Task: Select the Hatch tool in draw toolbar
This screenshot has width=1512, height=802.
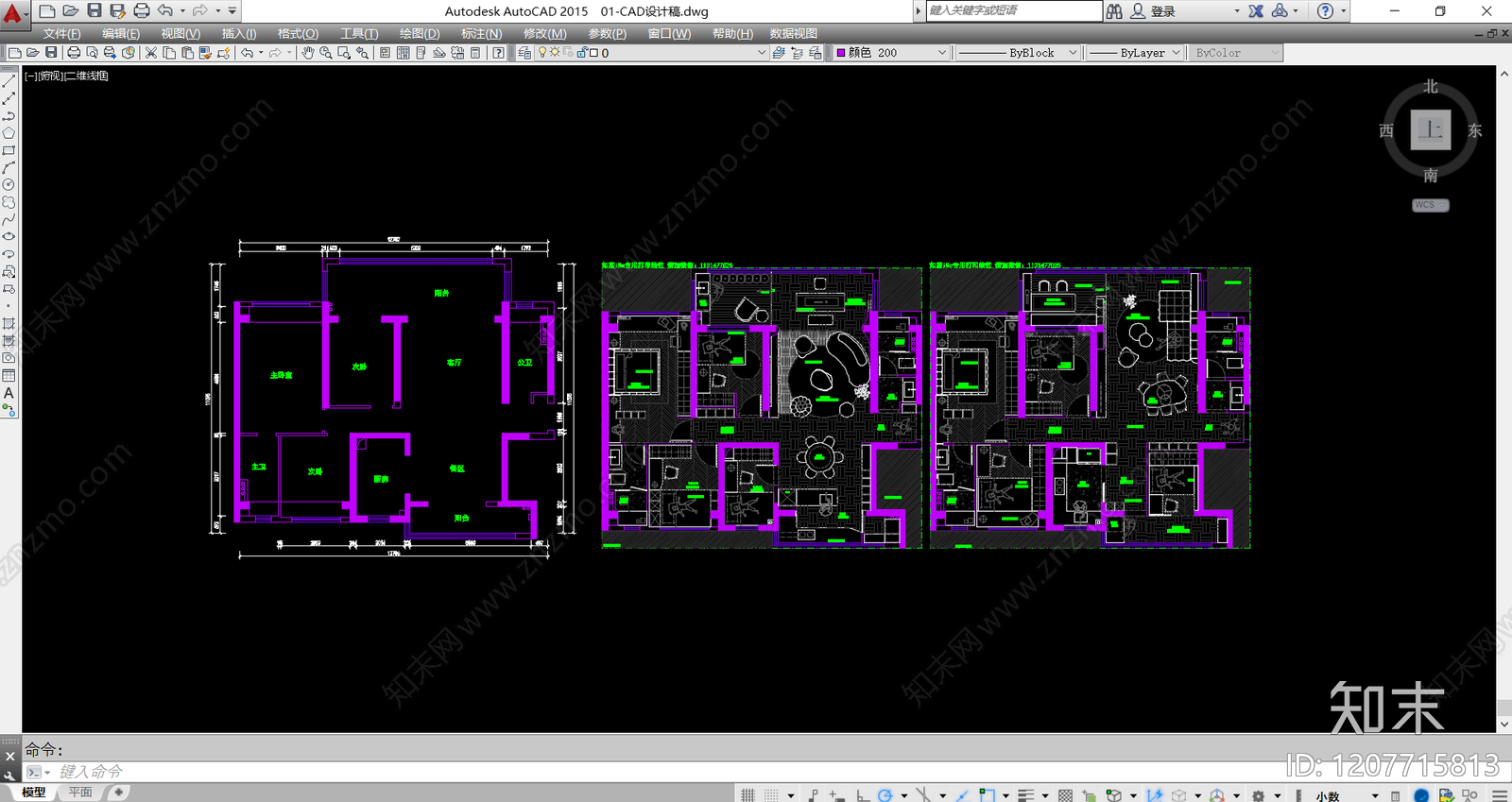Action: 9,323
